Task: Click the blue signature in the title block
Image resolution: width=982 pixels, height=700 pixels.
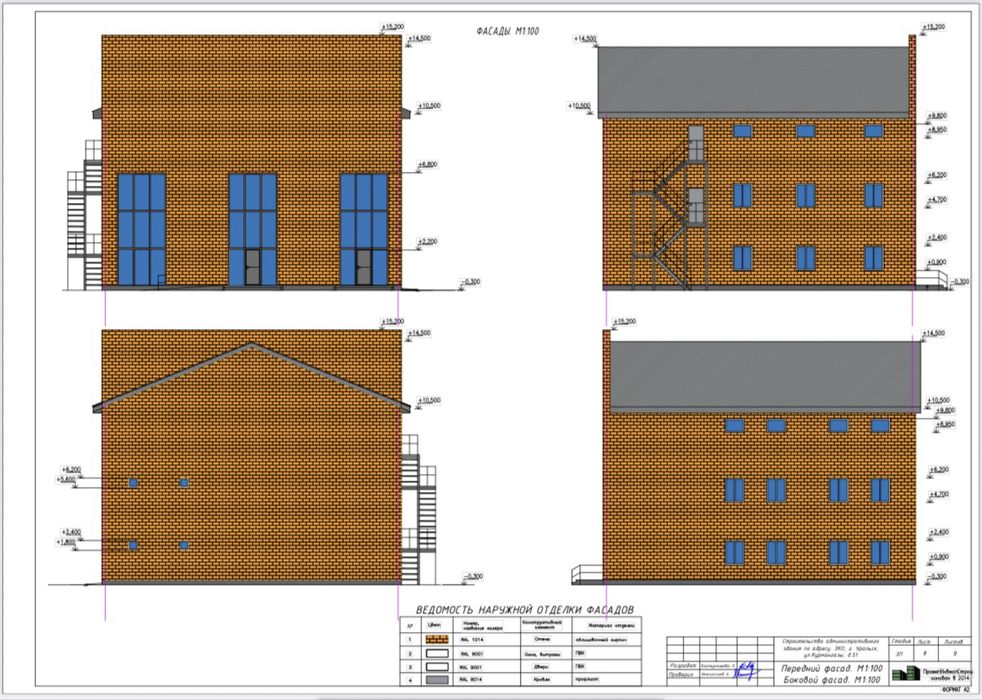Action: click(x=747, y=671)
